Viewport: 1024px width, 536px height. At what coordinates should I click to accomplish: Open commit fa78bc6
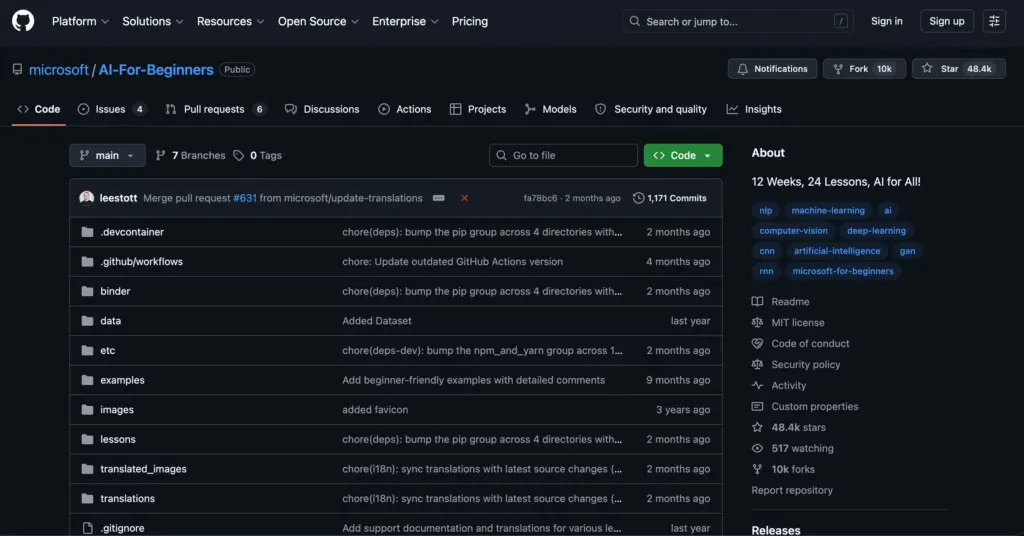click(540, 198)
